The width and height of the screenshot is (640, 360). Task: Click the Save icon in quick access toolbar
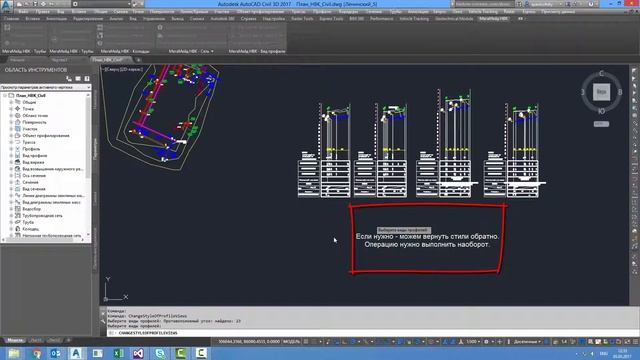pyautogui.click(x=35, y=4)
